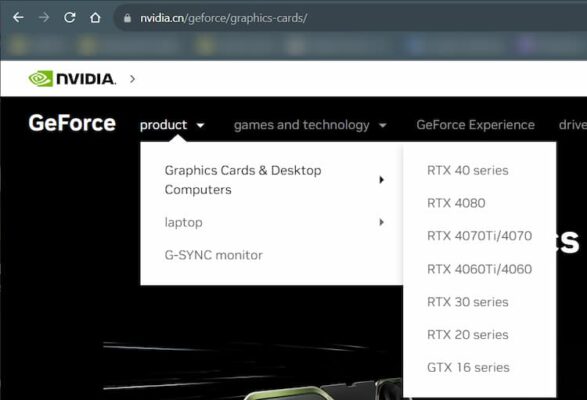The width and height of the screenshot is (587, 400).
Task: Reload the page with the refresh icon
Action: 70,17
